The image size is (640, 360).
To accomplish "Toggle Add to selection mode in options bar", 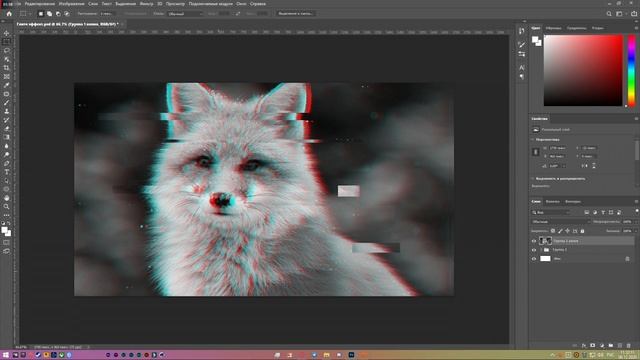I will (49, 13).
